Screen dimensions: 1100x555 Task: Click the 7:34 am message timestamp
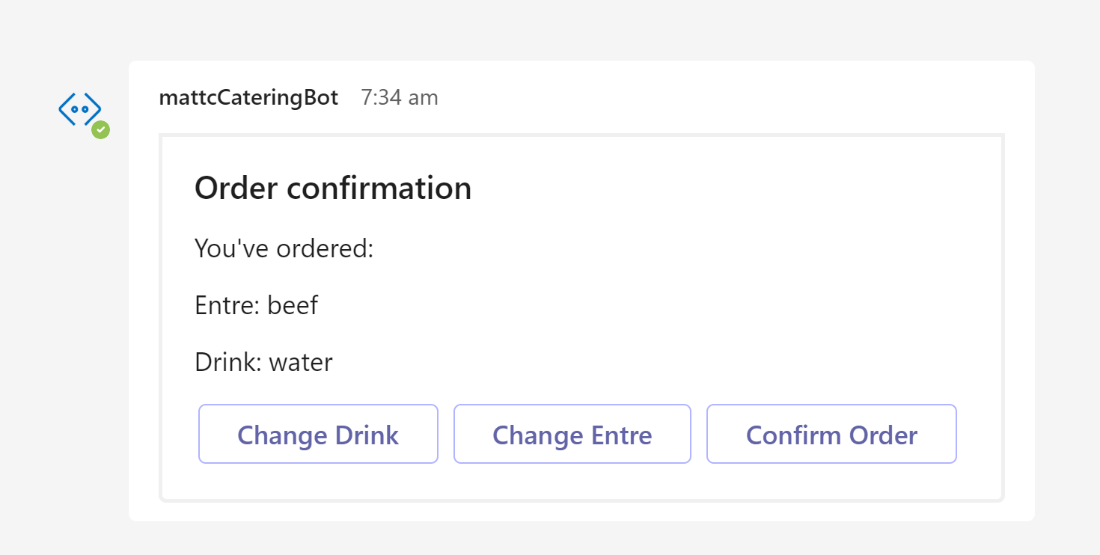coord(399,98)
